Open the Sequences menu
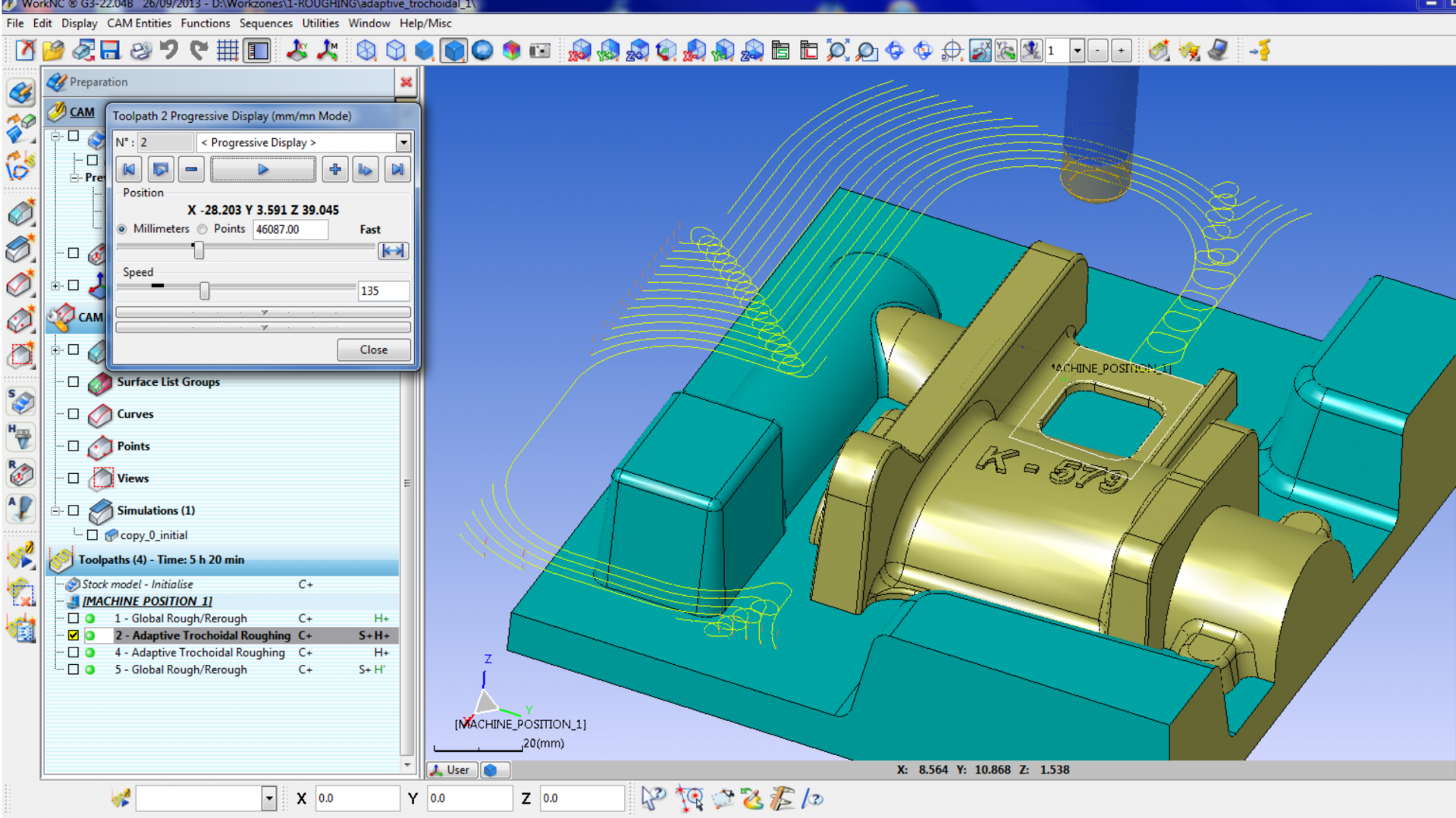The width and height of the screenshot is (1456, 818). click(x=265, y=24)
